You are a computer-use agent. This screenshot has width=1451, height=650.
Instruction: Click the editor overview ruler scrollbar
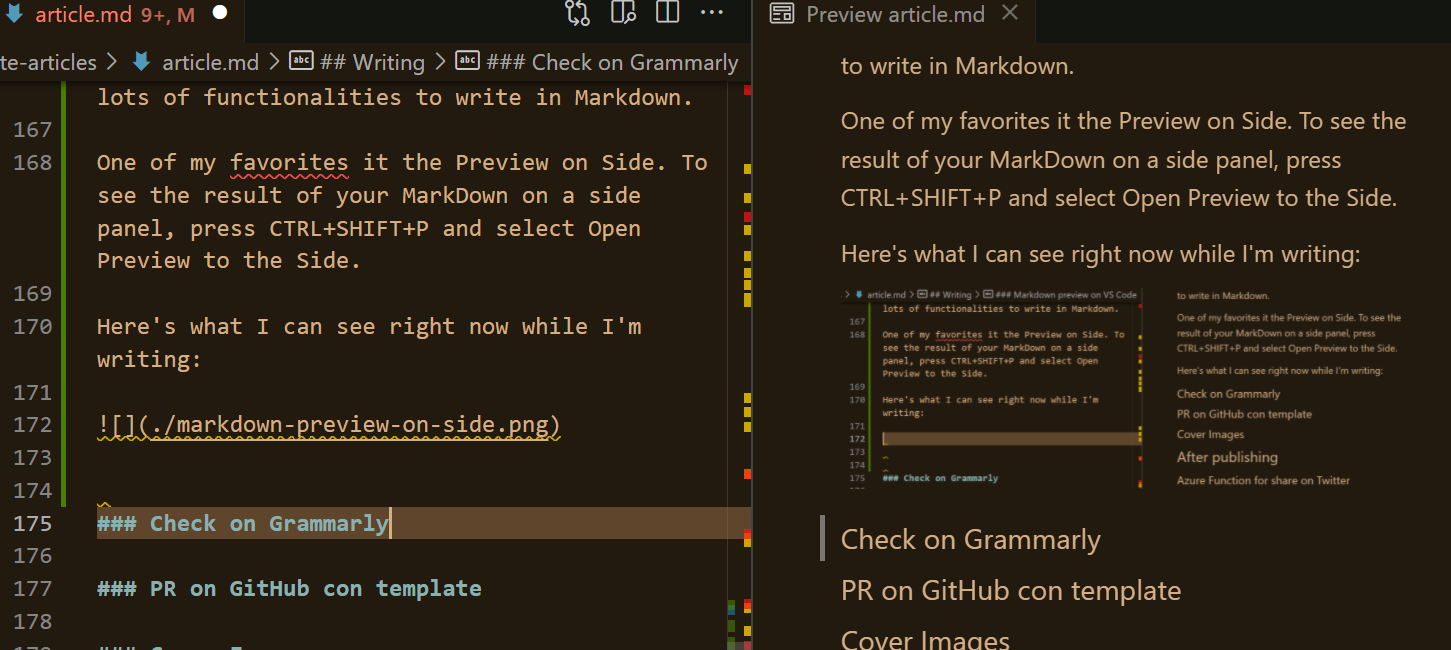pos(746,350)
